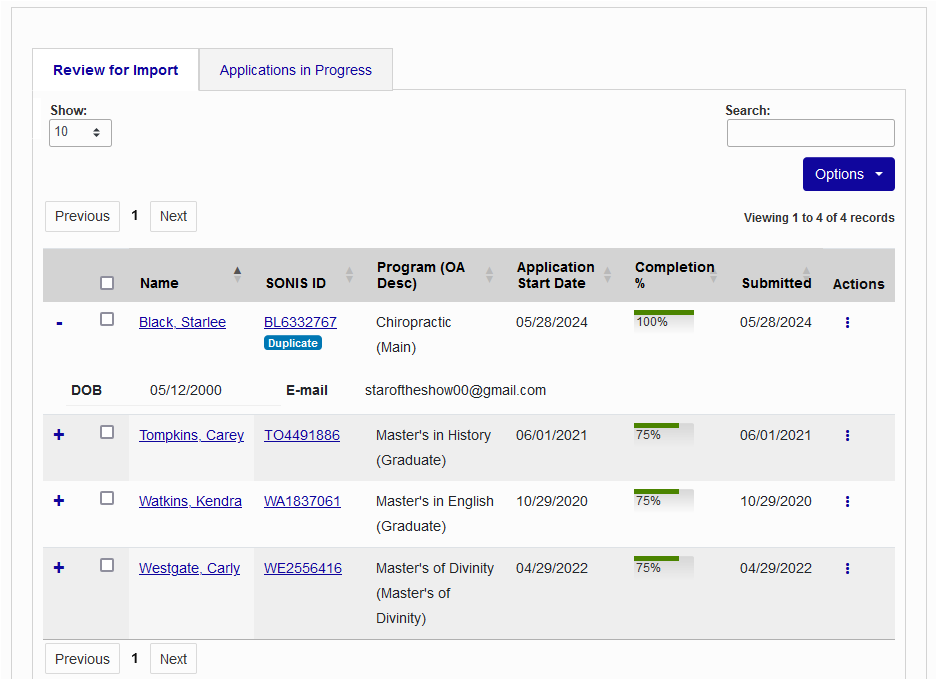
Task: Sort by the Application Start Date arrow
Action: tap(606, 275)
